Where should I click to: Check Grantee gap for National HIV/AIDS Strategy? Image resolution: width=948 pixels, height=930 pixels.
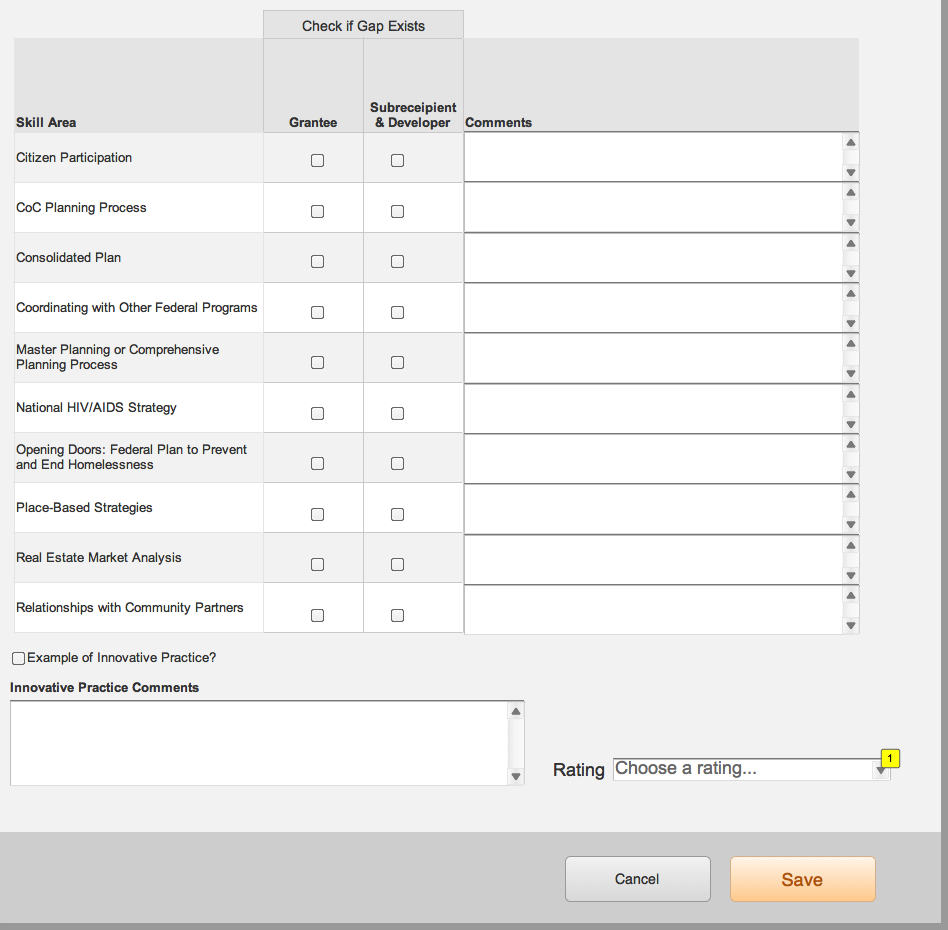coord(318,413)
